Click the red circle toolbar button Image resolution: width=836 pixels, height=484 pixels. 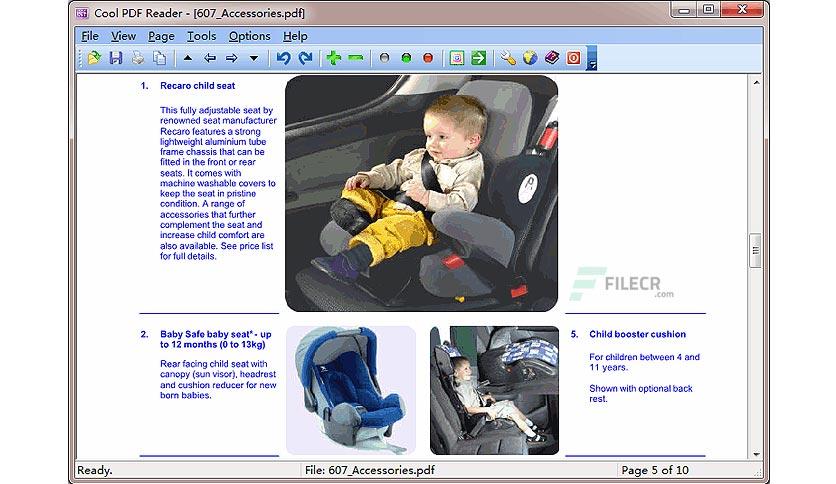click(x=428, y=58)
